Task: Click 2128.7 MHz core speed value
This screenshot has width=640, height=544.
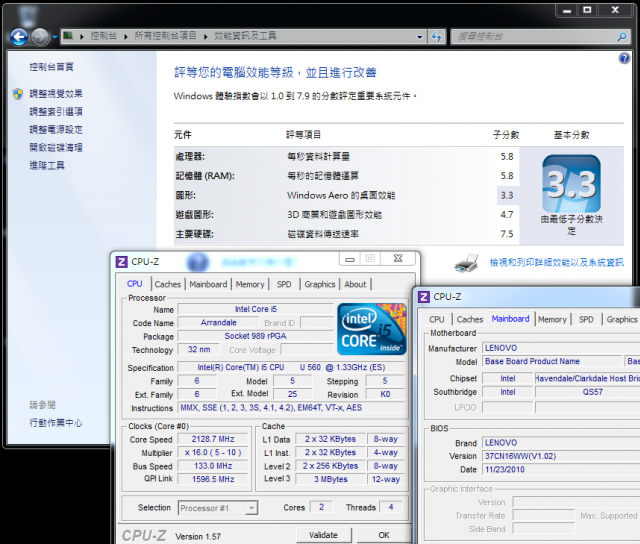Action: (213, 439)
